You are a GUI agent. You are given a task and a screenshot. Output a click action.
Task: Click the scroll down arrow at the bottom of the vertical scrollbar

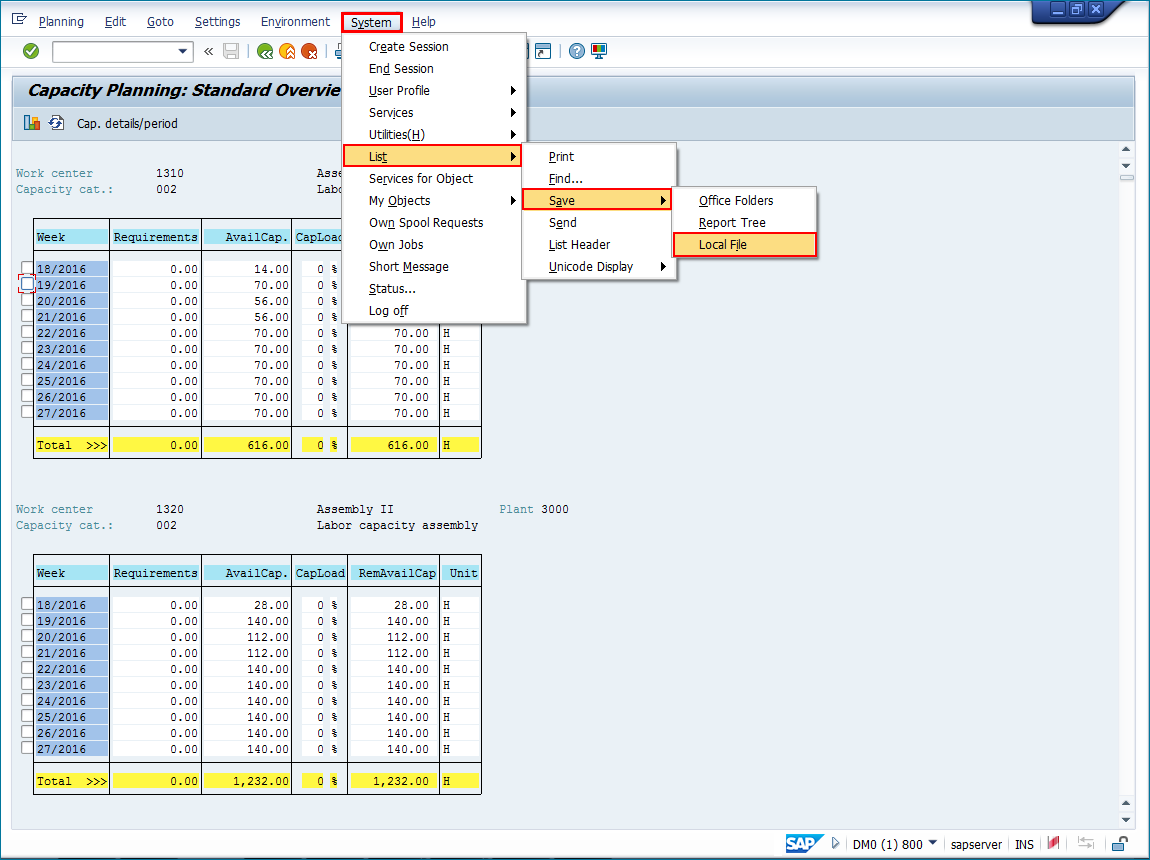click(x=1126, y=820)
